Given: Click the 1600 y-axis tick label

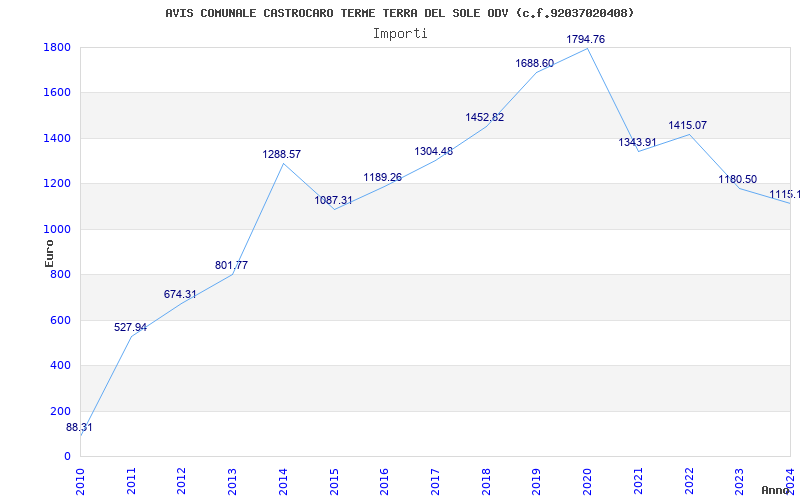Looking at the screenshot, I should coord(57,93).
